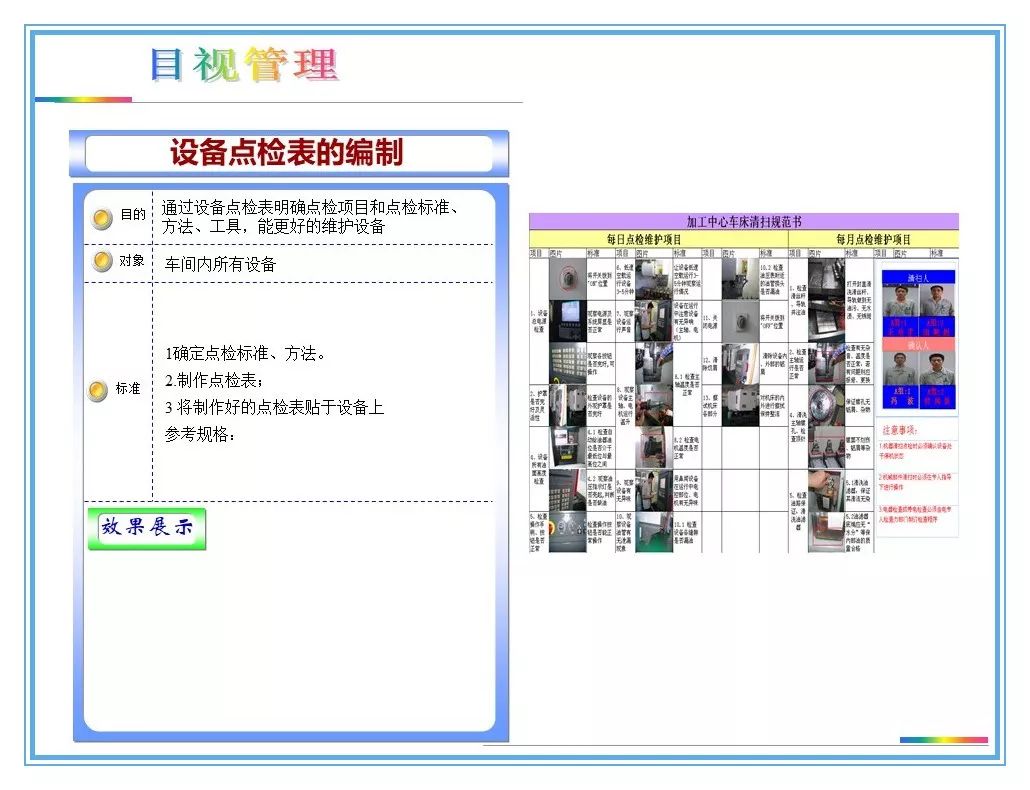
Task: Click the green 效果展示 button
Action: tap(147, 528)
